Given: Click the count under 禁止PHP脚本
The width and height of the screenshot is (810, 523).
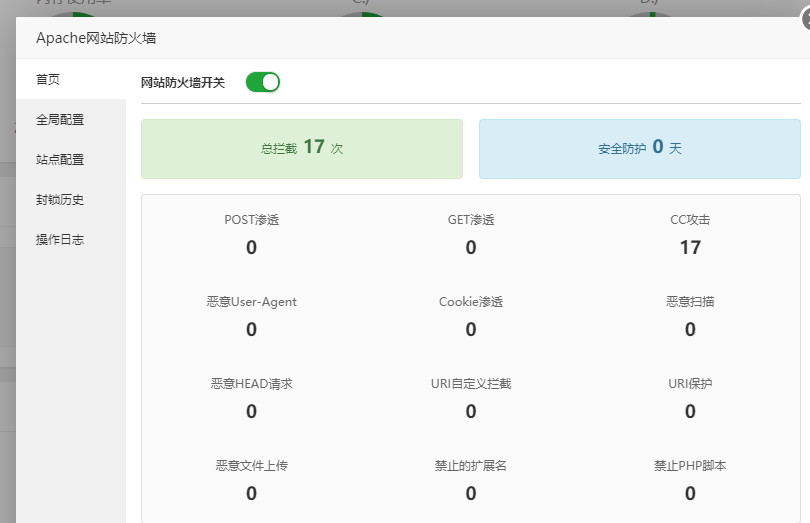Looking at the screenshot, I should click(x=690, y=494).
